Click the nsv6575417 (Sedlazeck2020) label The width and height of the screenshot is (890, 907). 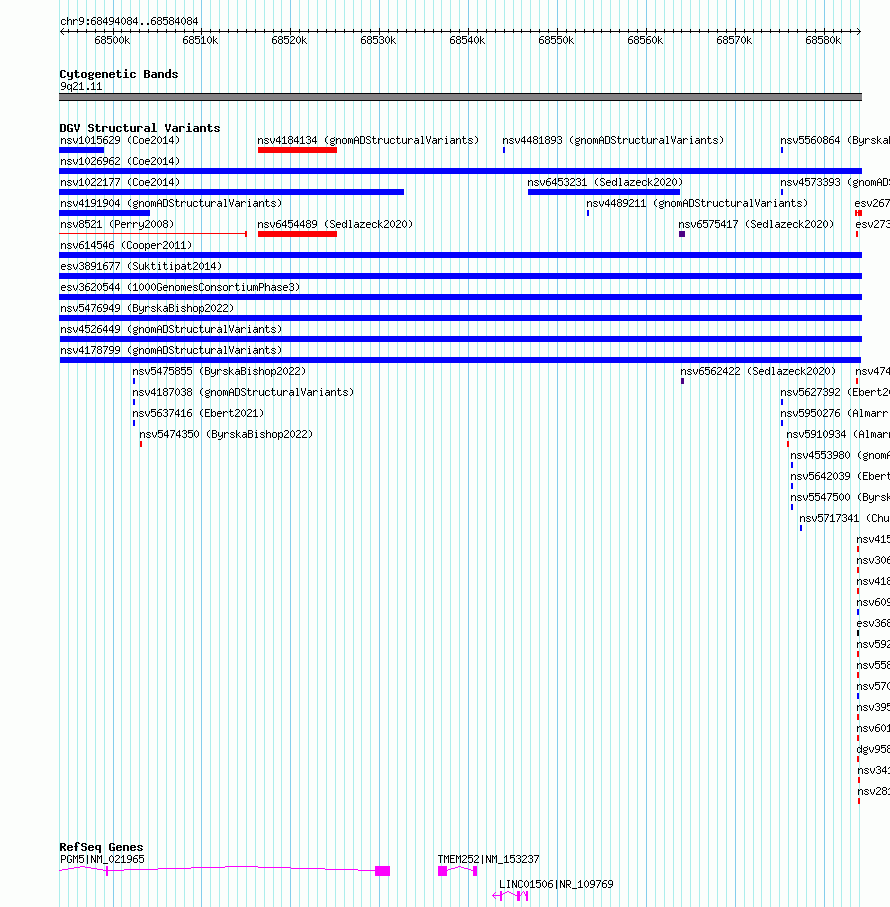756,224
